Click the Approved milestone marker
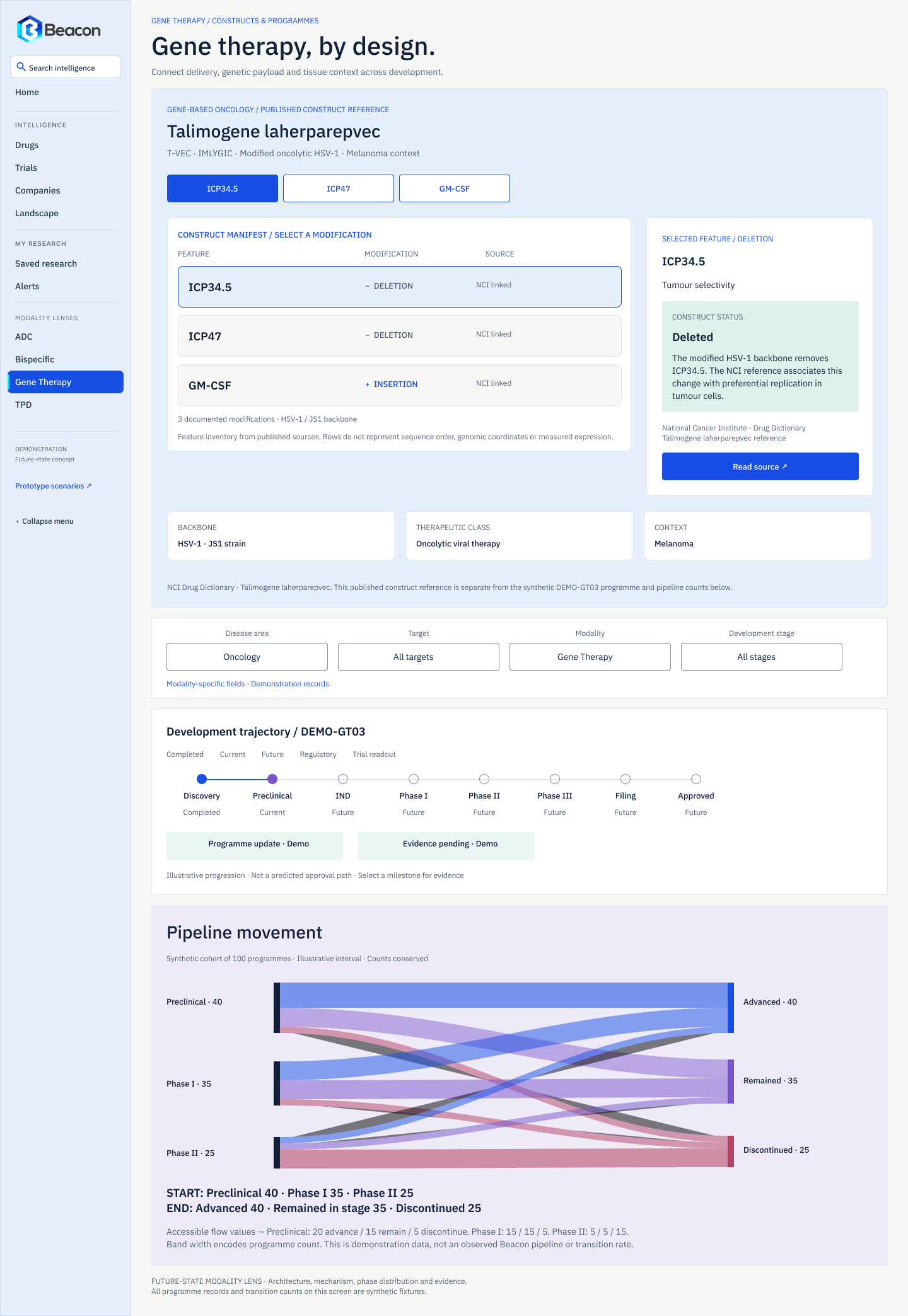The height and width of the screenshot is (1316, 908). pos(696,779)
